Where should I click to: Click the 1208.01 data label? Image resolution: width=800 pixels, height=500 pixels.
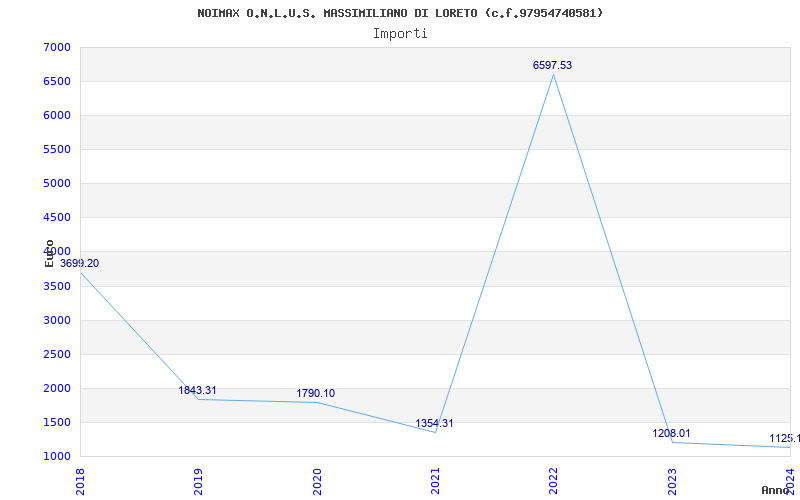(x=671, y=433)
